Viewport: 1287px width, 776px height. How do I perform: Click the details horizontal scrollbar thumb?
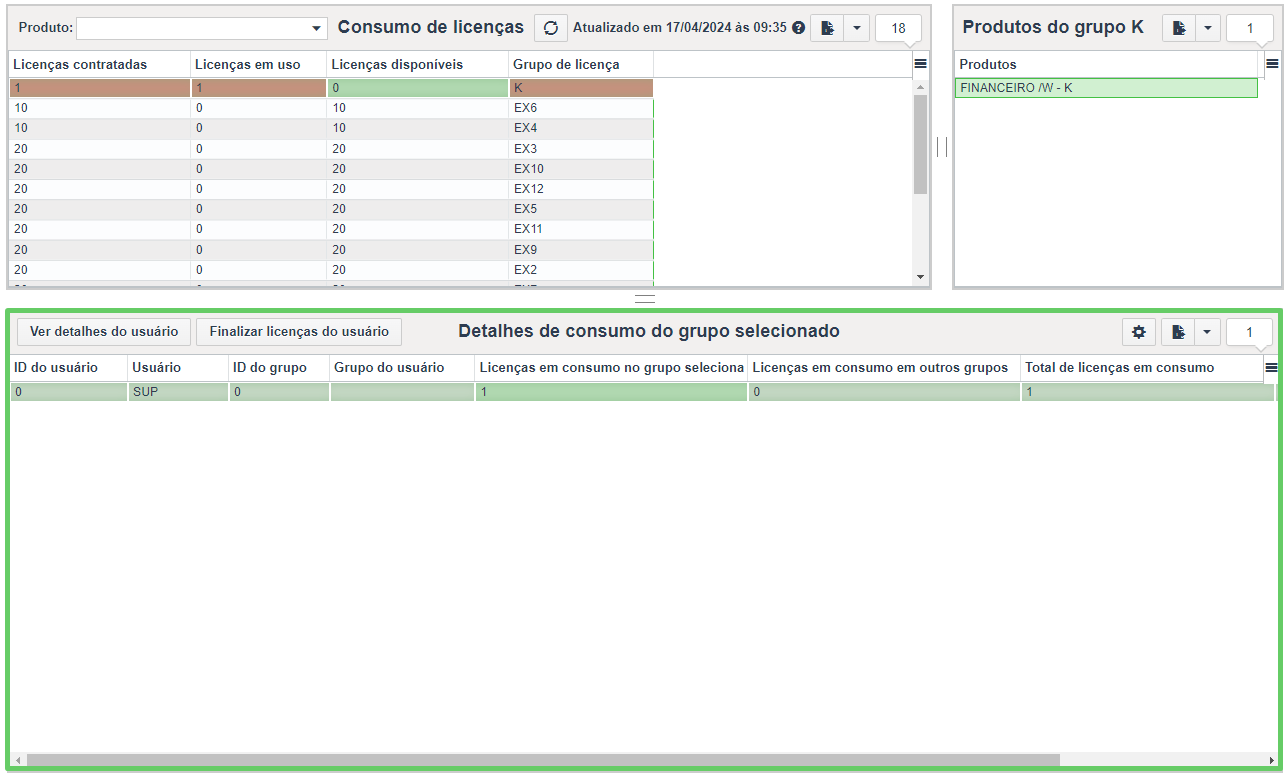pos(542,760)
